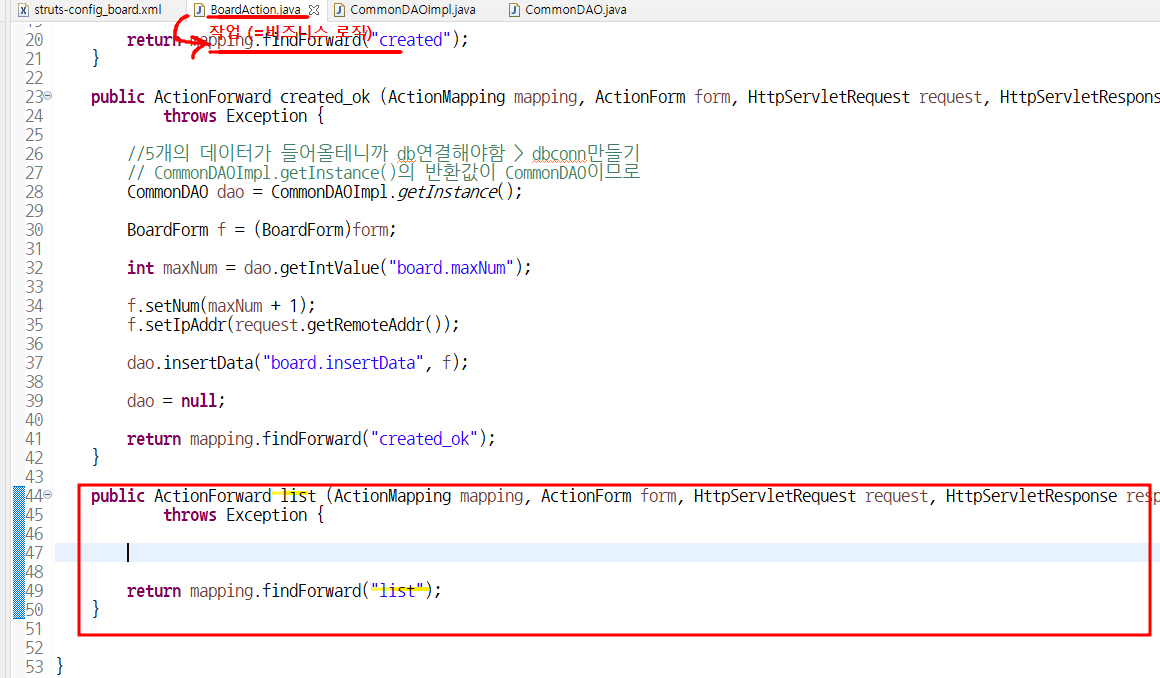Screen dimensions: 1160x678
Task: Click the Java file icon on CommonDAOImpl.java tab
Action: tap(340, 10)
